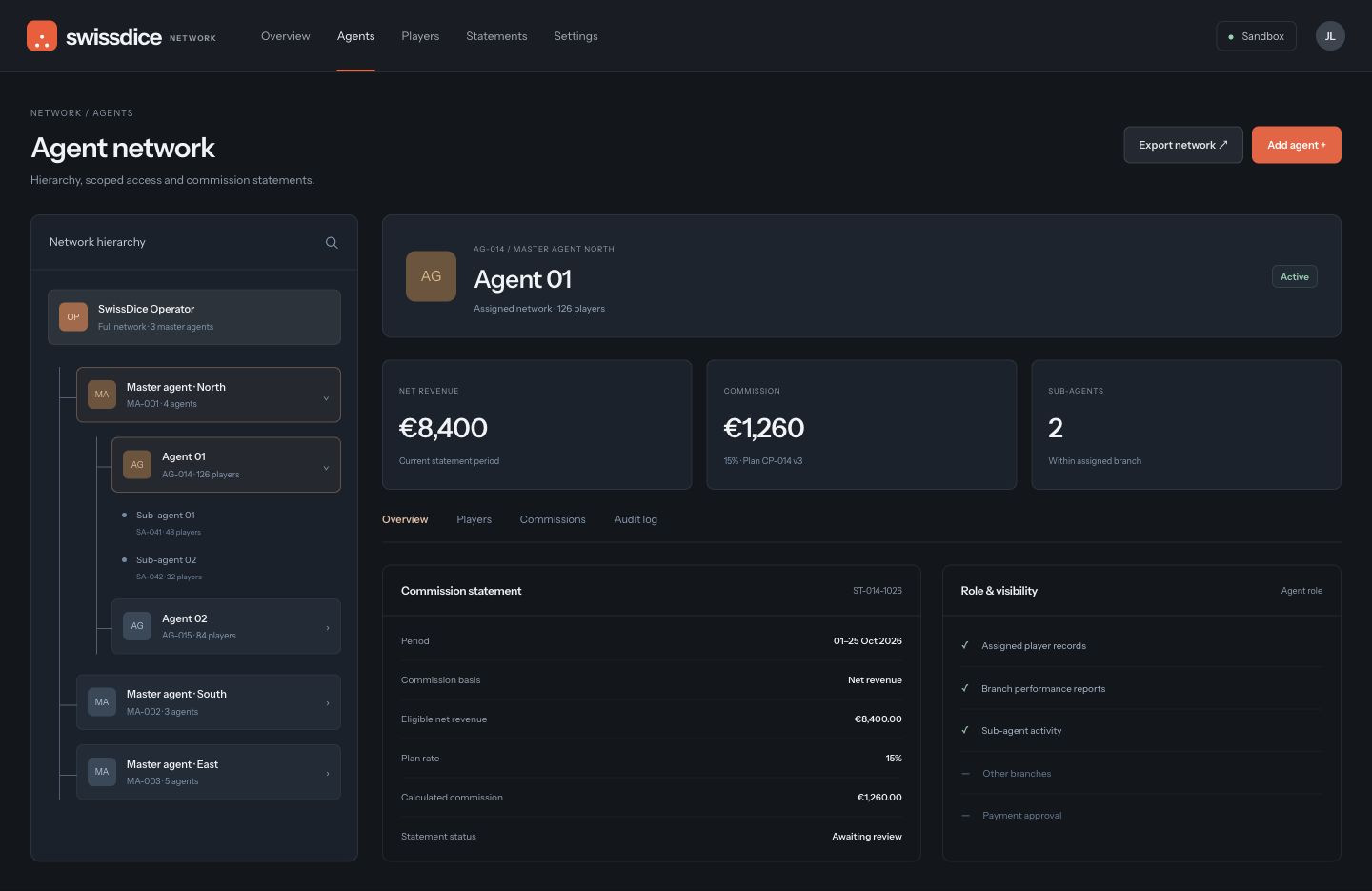Image resolution: width=1372 pixels, height=891 pixels.
Task: Click the OP badge of SwissDice Operator
Action: [x=73, y=317]
